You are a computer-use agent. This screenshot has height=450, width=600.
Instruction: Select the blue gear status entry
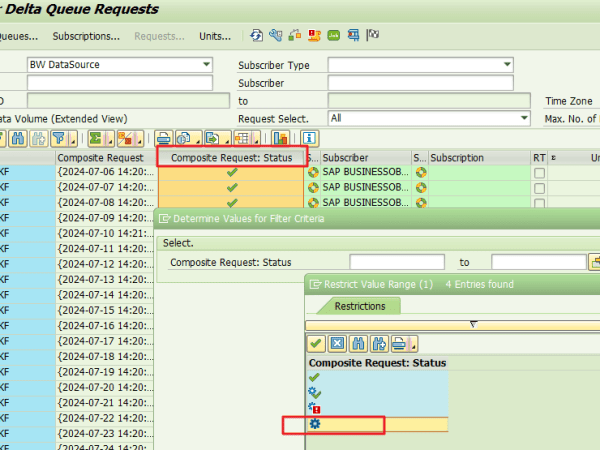[378, 424]
